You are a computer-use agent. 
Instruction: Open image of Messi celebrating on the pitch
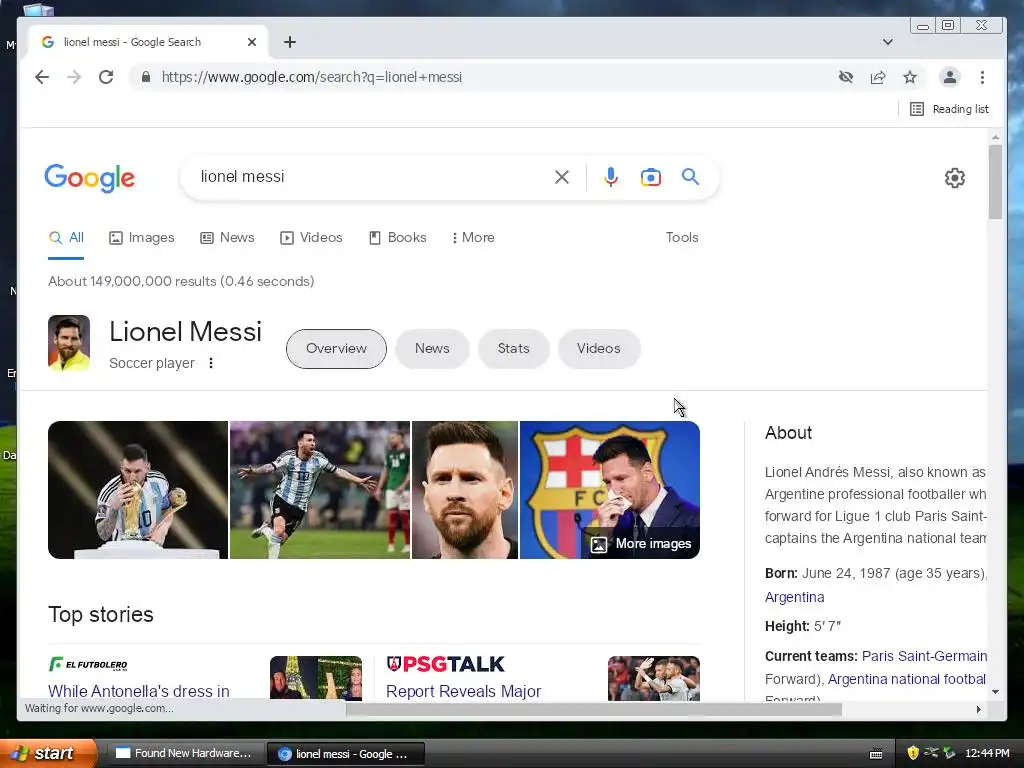(x=320, y=490)
